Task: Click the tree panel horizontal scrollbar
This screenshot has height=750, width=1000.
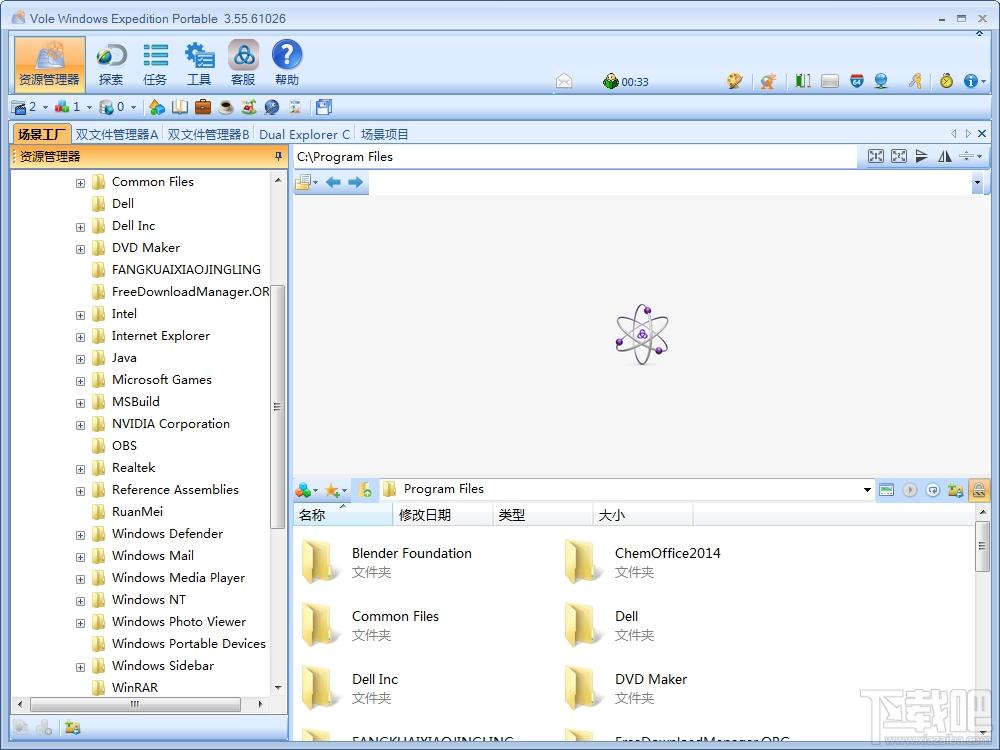Action: 135,704
